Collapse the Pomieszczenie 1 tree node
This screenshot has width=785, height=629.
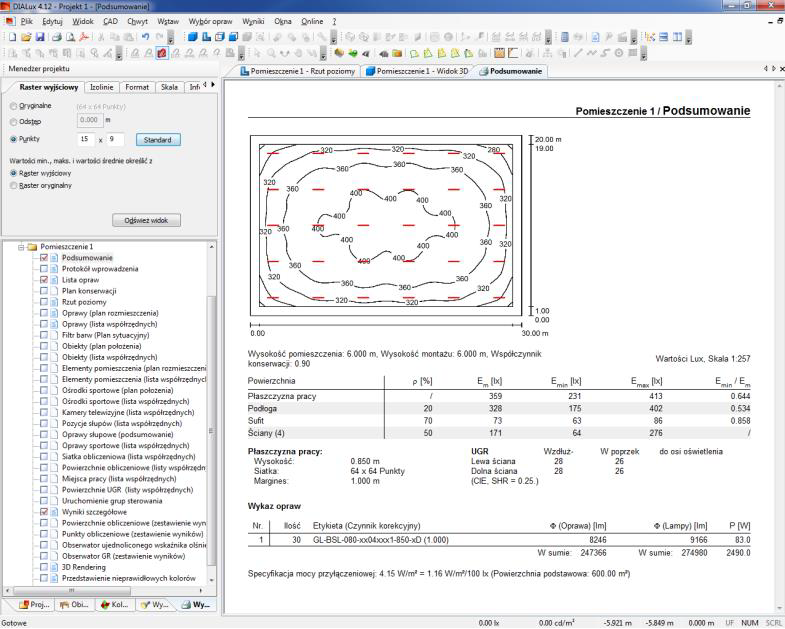coord(21,247)
